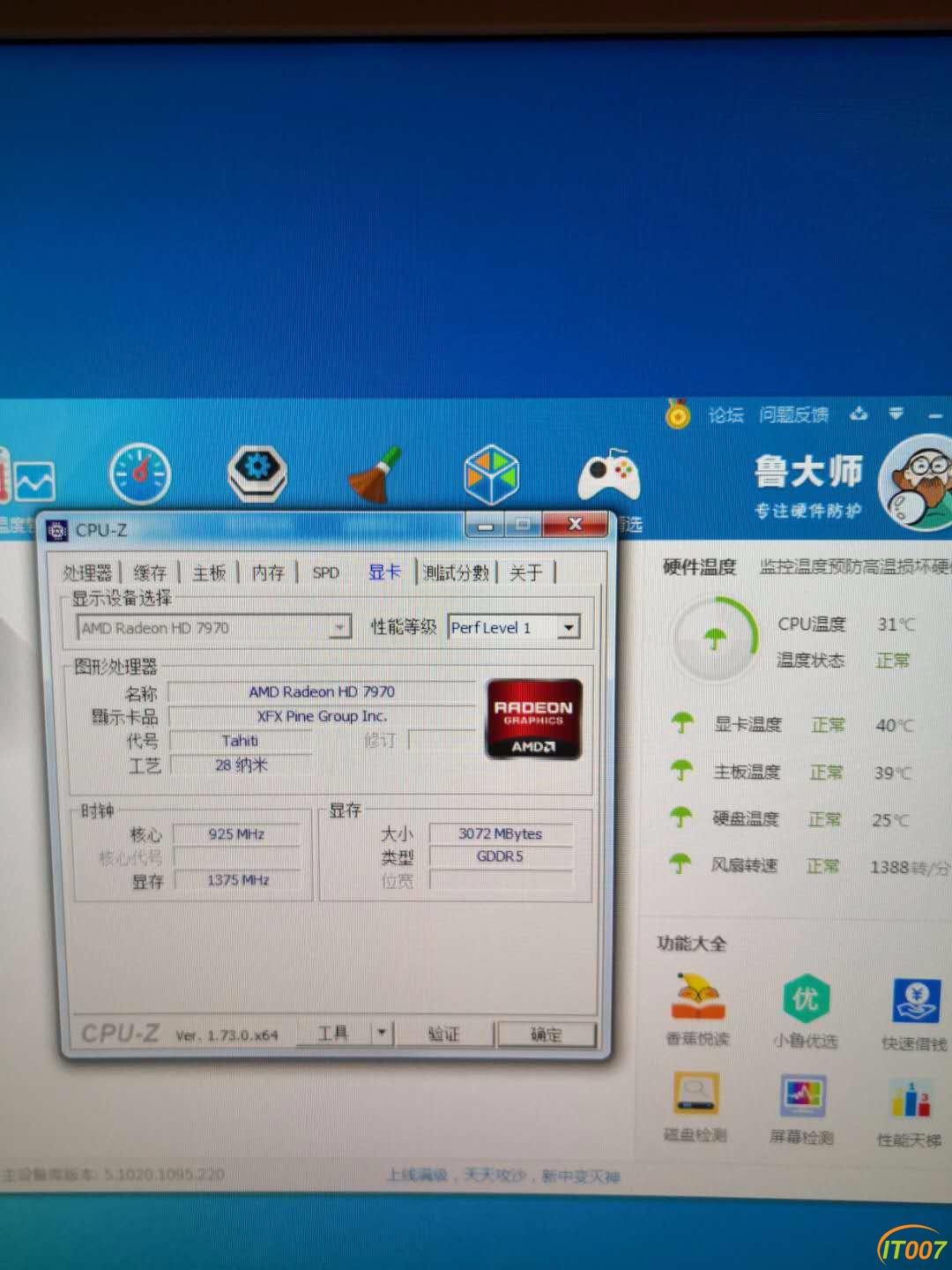The image size is (952, 1270).
Task: Click the 工具 button in CPU-Z
Action: [332, 1033]
